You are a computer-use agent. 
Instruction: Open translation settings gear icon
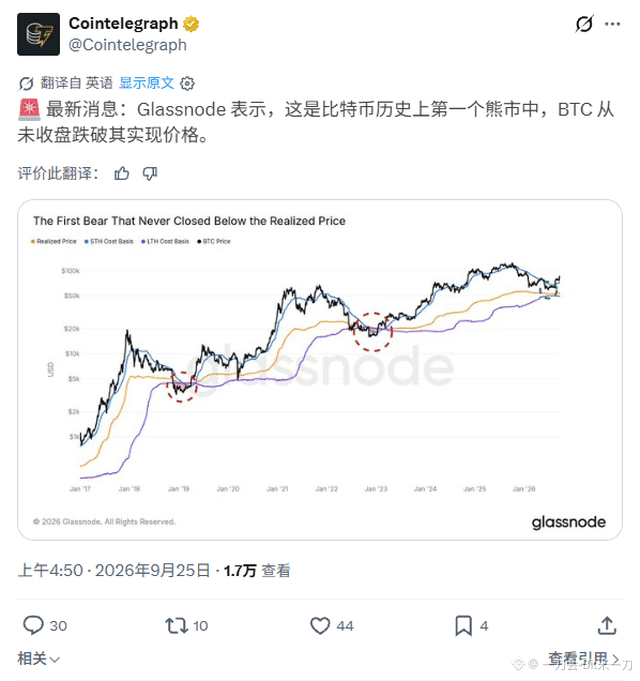187,83
